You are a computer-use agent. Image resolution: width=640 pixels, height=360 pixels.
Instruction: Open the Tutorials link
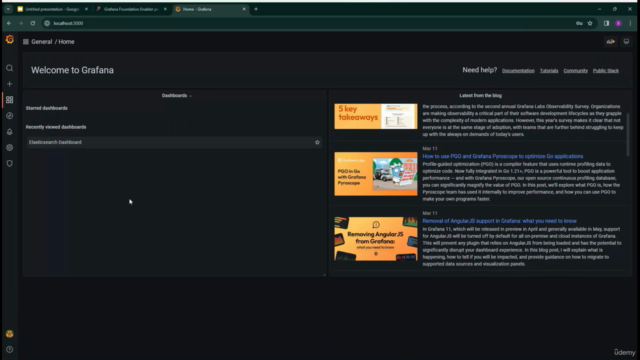pos(549,71)
